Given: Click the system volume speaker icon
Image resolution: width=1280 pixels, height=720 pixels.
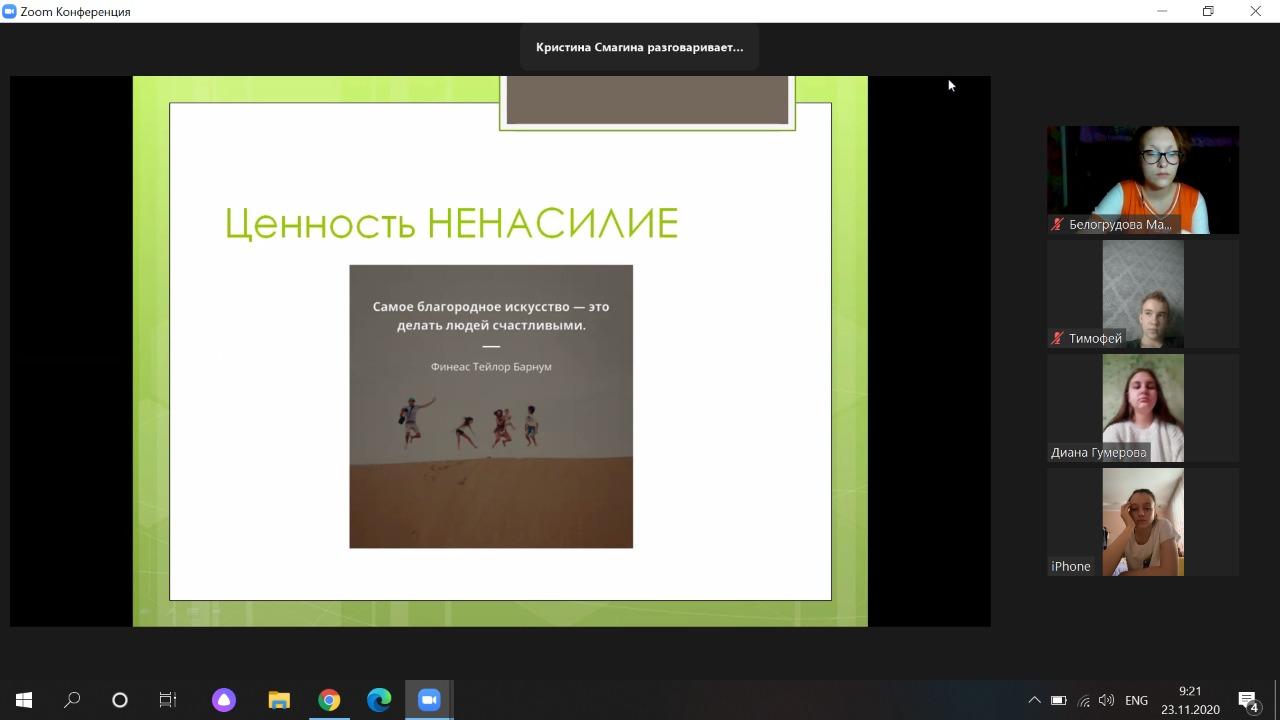Looking at the screenshot, I should 1106,700.
